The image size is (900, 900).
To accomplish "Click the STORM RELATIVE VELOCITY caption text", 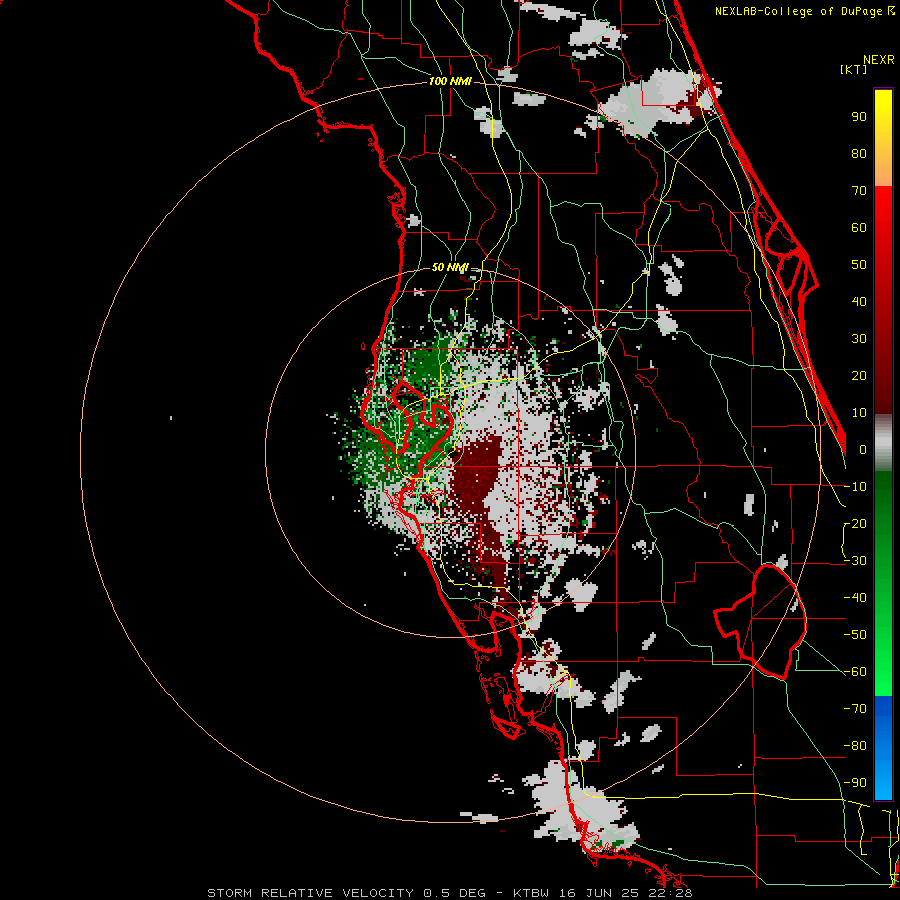I will coord(310,893).
